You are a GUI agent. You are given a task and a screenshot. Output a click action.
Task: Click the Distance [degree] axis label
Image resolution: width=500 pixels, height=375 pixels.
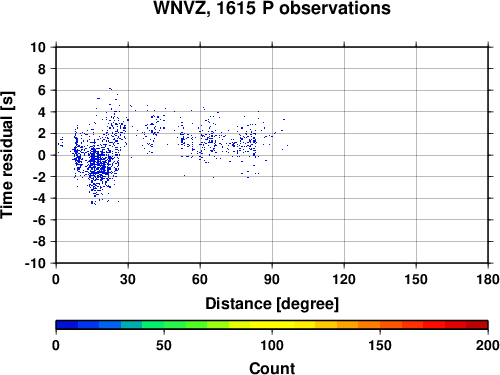(x=272, y=304)
